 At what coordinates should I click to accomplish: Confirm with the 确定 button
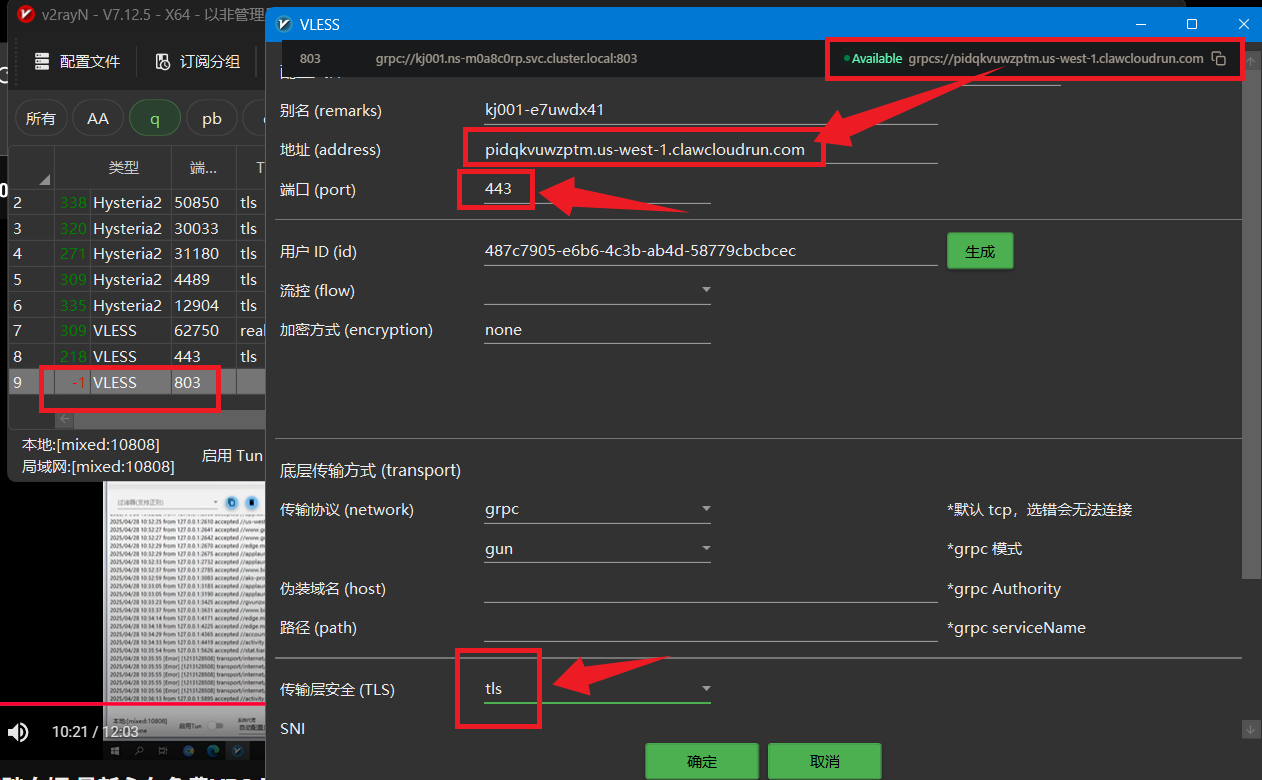click(x=702, y=761)
